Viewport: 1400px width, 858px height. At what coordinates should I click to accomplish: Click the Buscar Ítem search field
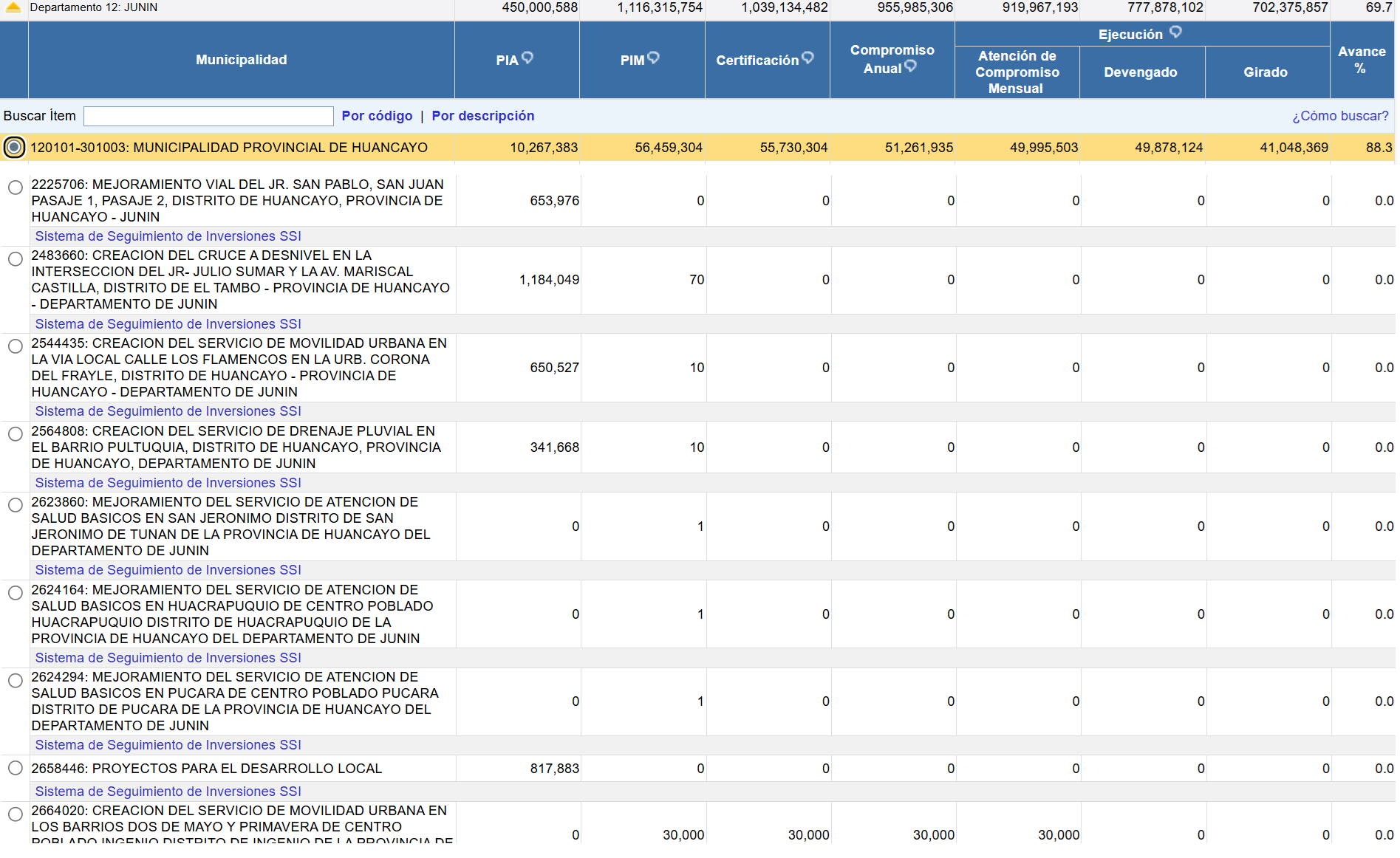pyautogui.click(x=208, y=116)
